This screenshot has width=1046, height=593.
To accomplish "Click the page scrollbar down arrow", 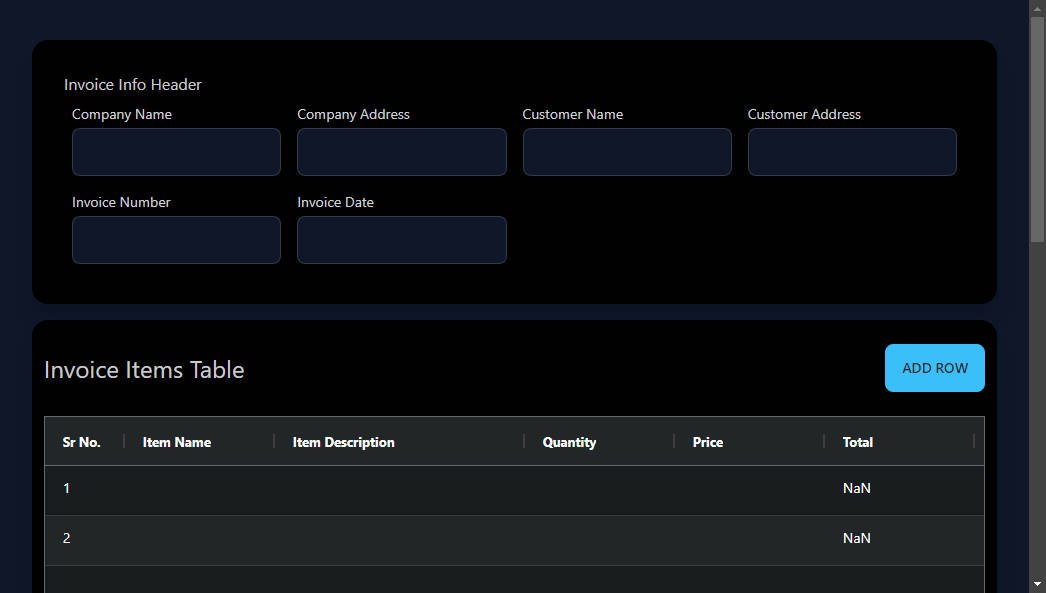I will click(x=1038, y=585).
